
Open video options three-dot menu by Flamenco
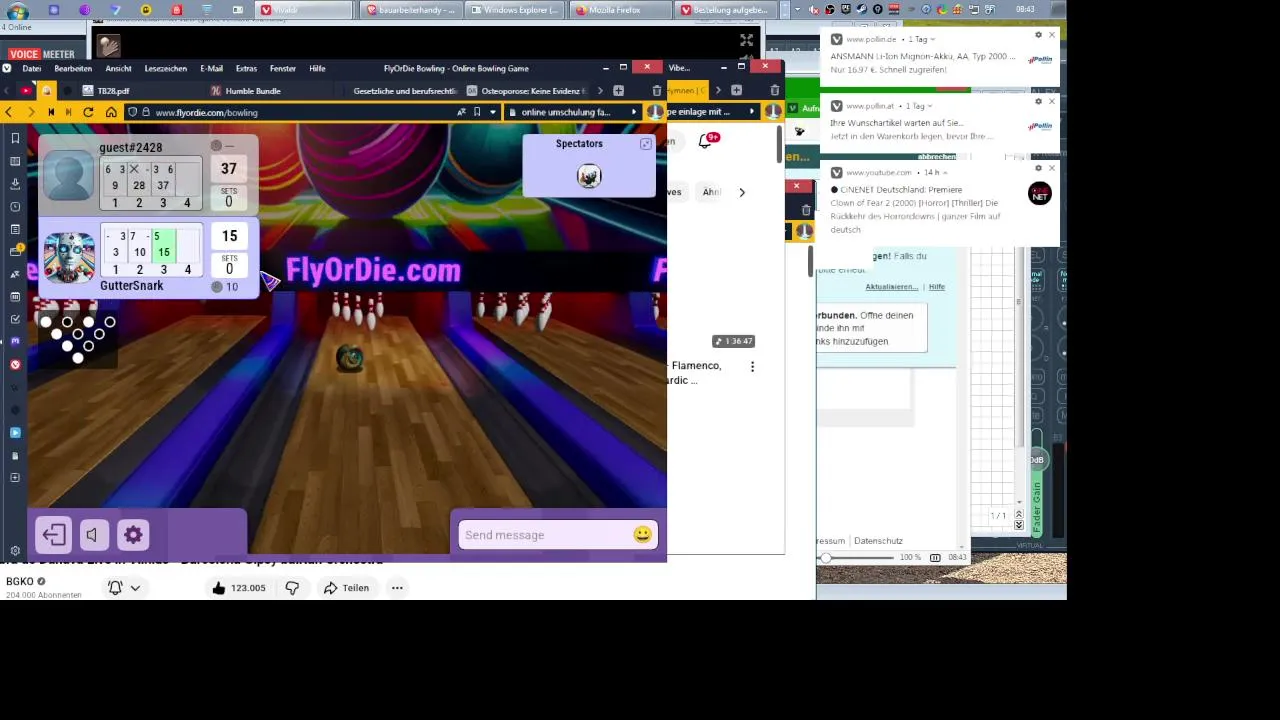pos(752,367)
